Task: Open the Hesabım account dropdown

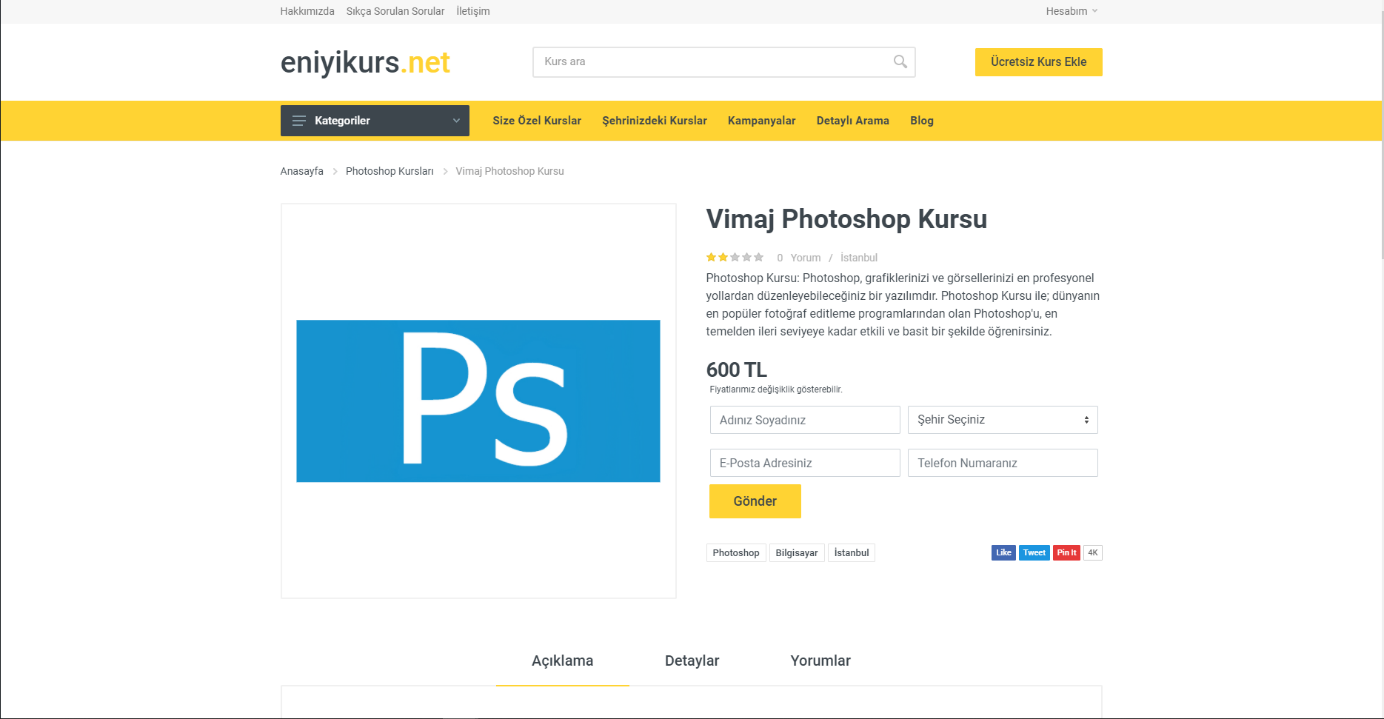Action: (1071, 11)
